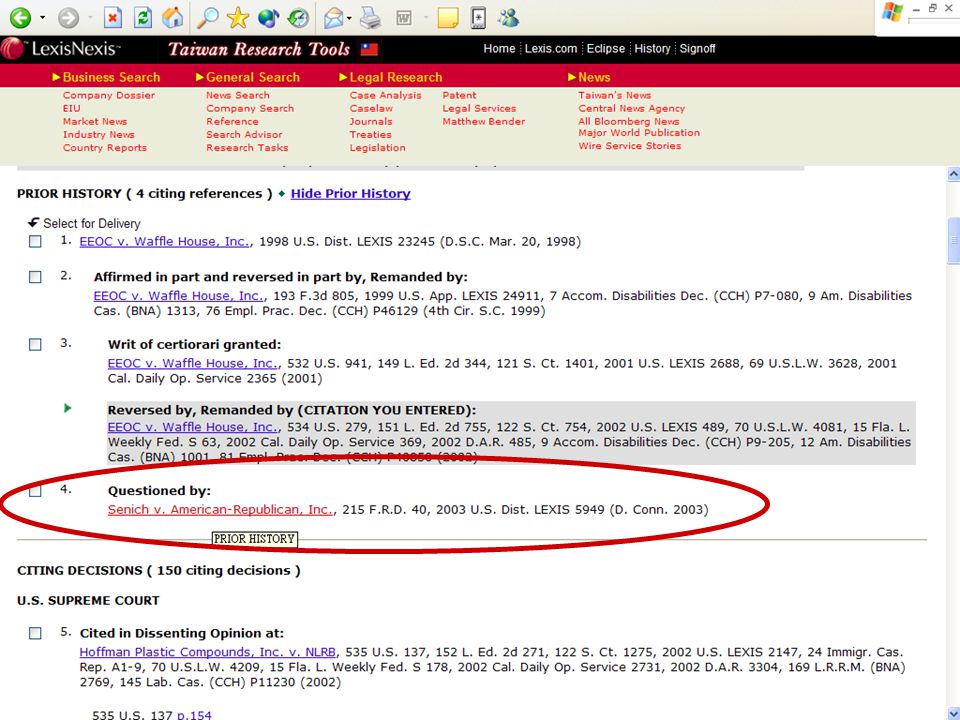Open the browser History clock icon
Viewport: 960px width, 720px height.
[299, 17]
